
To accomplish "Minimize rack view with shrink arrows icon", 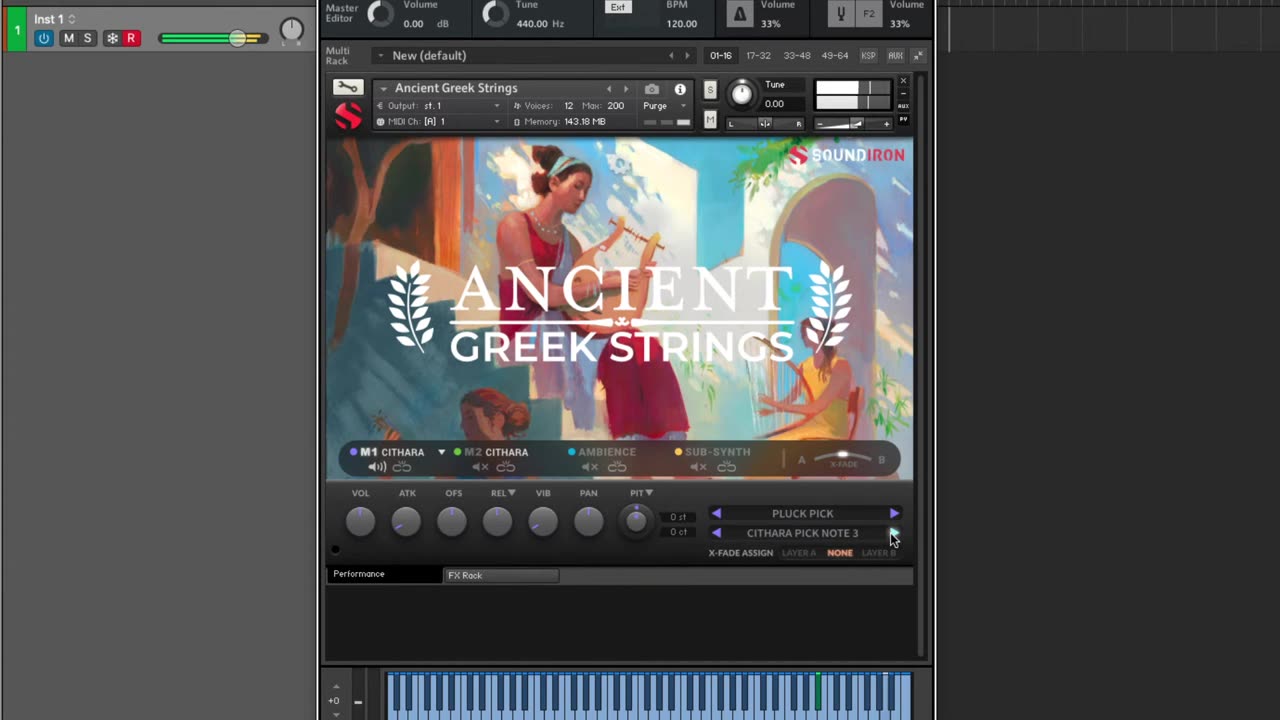I will pos(918,56).
